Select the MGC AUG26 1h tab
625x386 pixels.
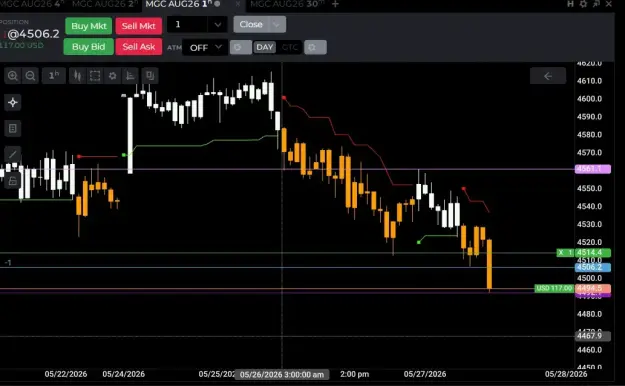pos(179,4)
